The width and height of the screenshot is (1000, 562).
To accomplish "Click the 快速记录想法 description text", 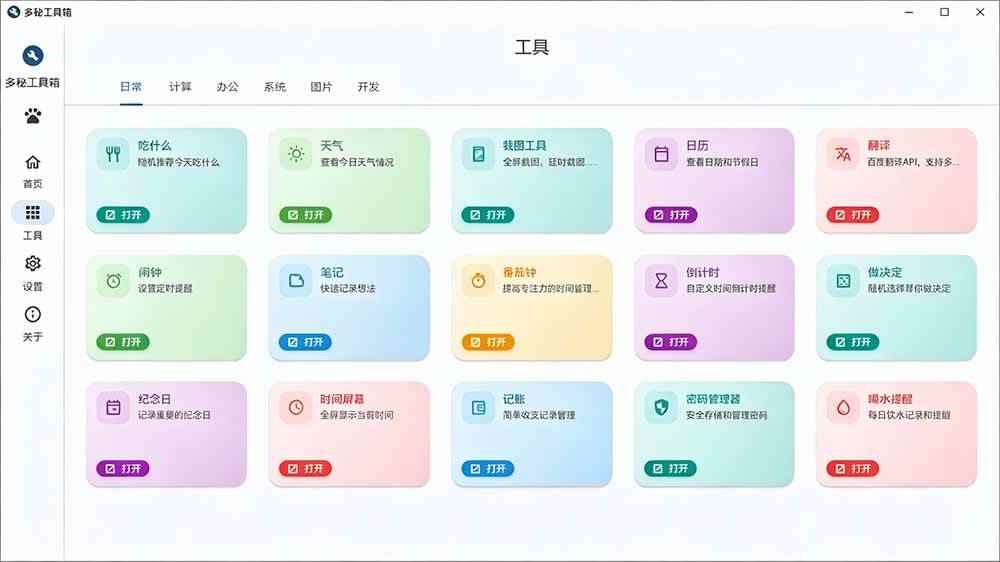I will coord(348,288).
